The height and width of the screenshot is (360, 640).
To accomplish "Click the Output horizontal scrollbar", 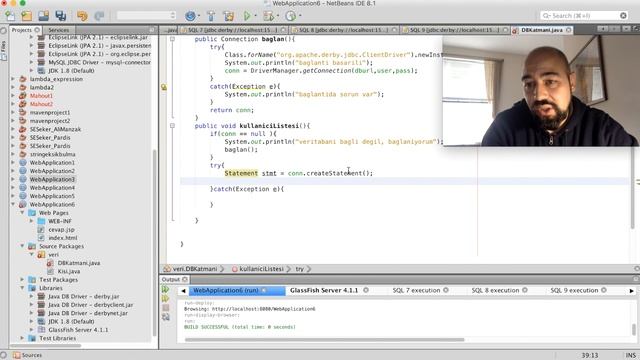I will 324,339.
